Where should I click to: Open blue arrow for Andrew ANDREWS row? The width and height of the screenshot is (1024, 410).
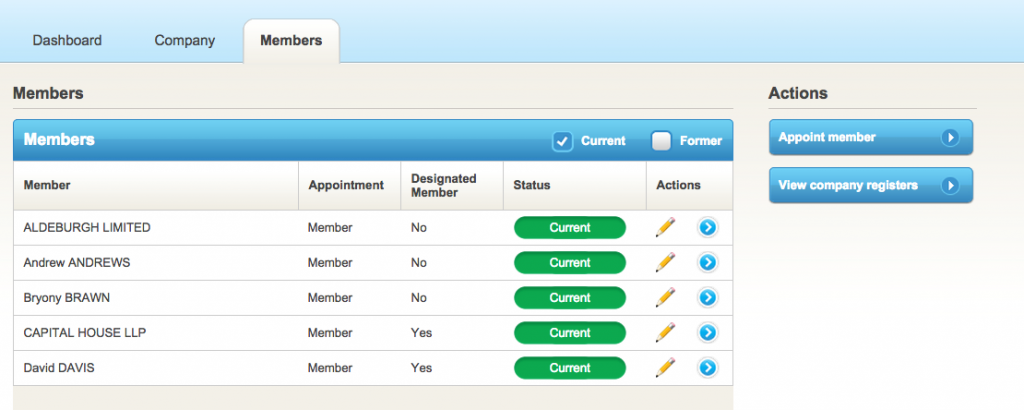pyautogui.click(x=707, y=263)
